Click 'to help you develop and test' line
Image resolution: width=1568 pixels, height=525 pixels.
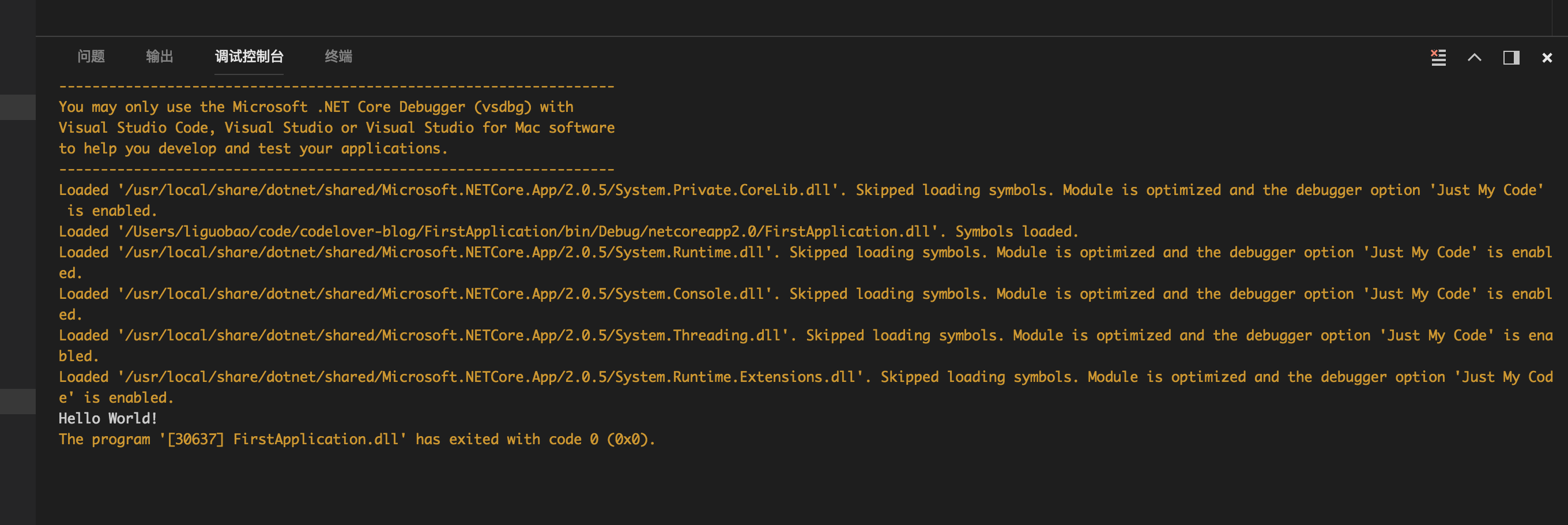pyautogui.click(x=253, y=148)
